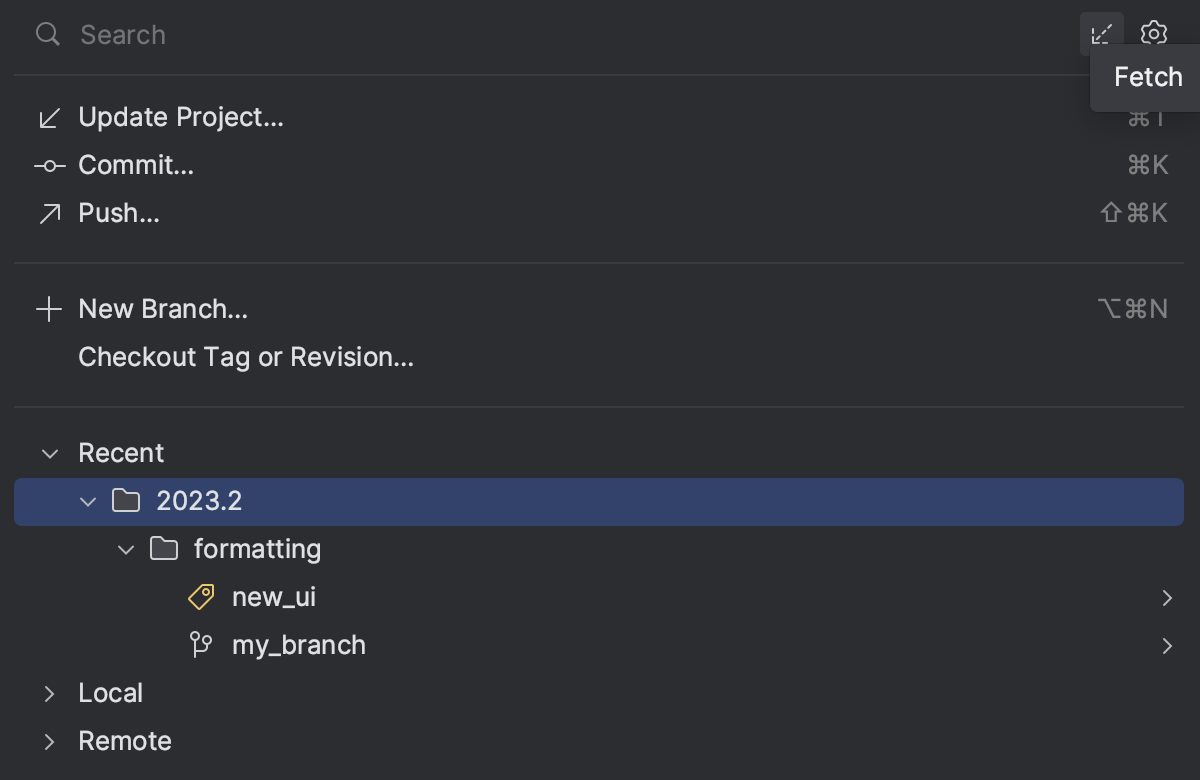
Task: Click the plus icon beside New Branch
Action: (48, 309)
